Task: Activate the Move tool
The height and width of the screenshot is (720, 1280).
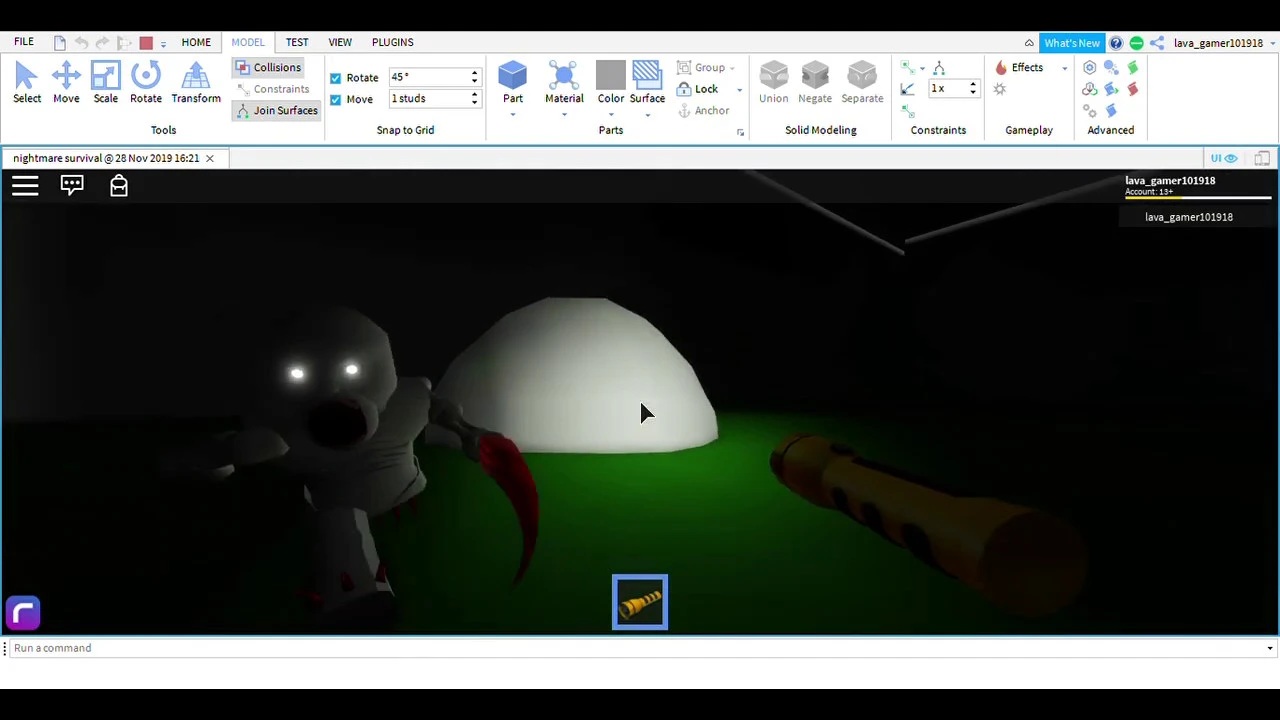Action: pyautogui.click(x=66, y=82)
